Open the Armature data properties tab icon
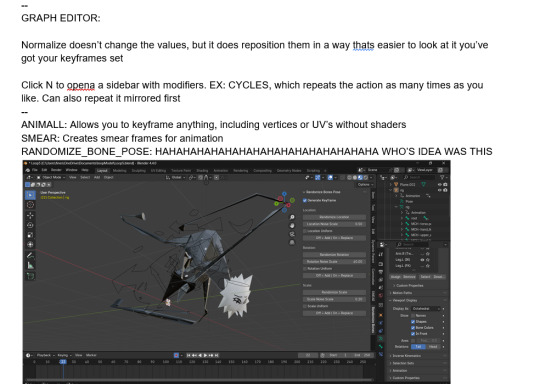 coord(381,339)
